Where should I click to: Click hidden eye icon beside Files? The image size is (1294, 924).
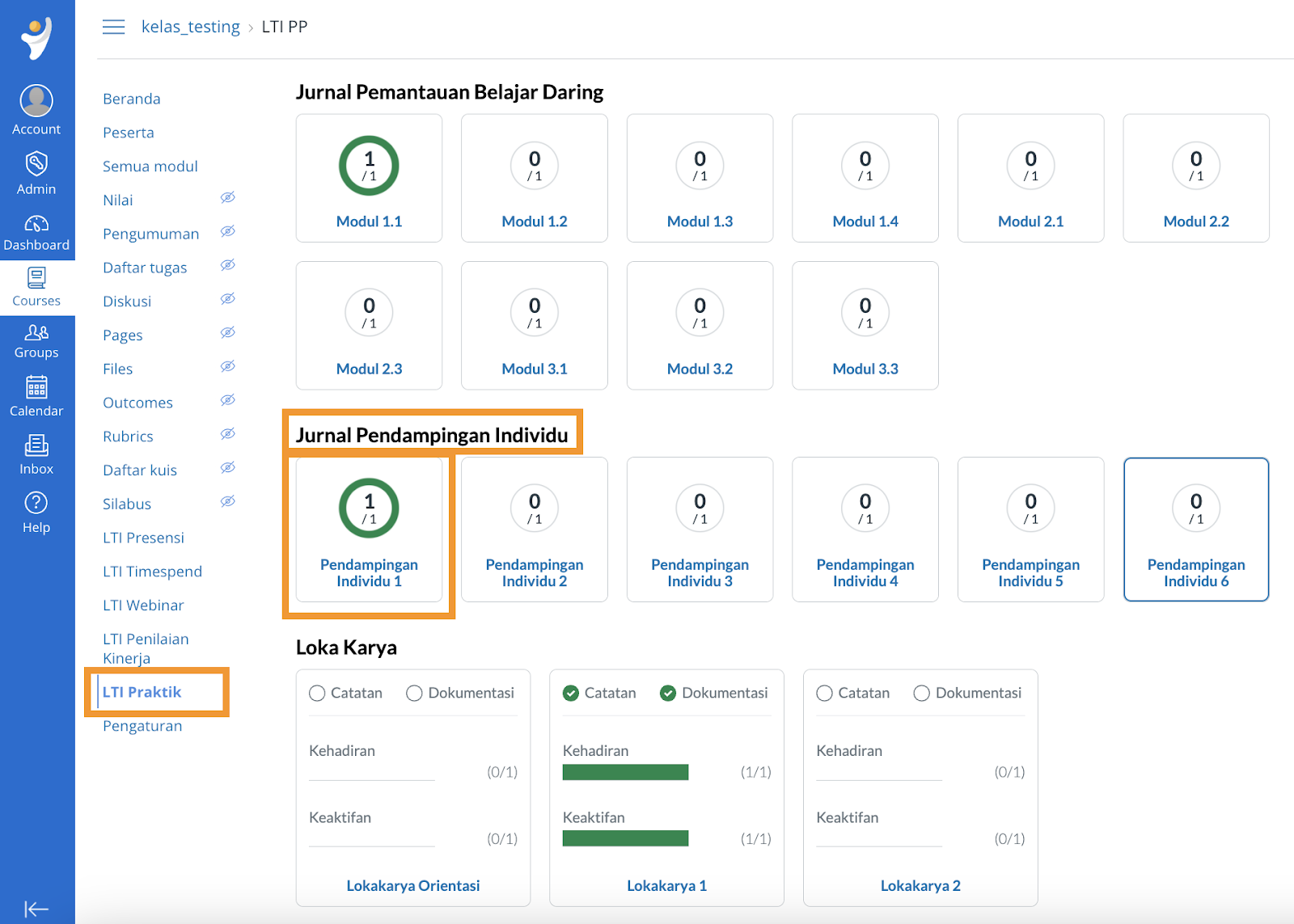coord(228,366)
